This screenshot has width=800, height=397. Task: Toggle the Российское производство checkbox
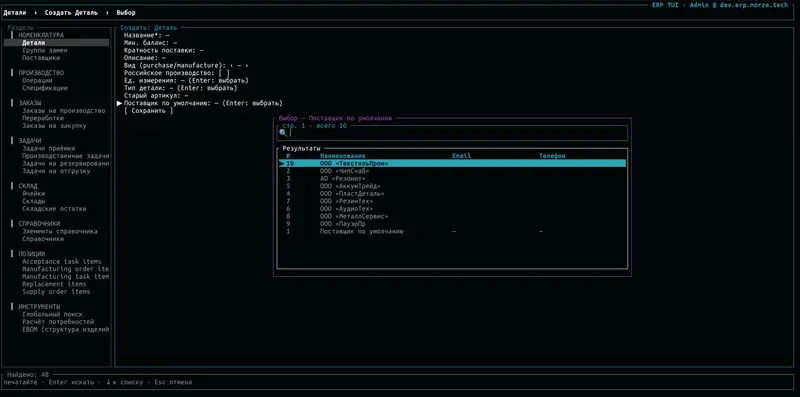tap(224, 73)
